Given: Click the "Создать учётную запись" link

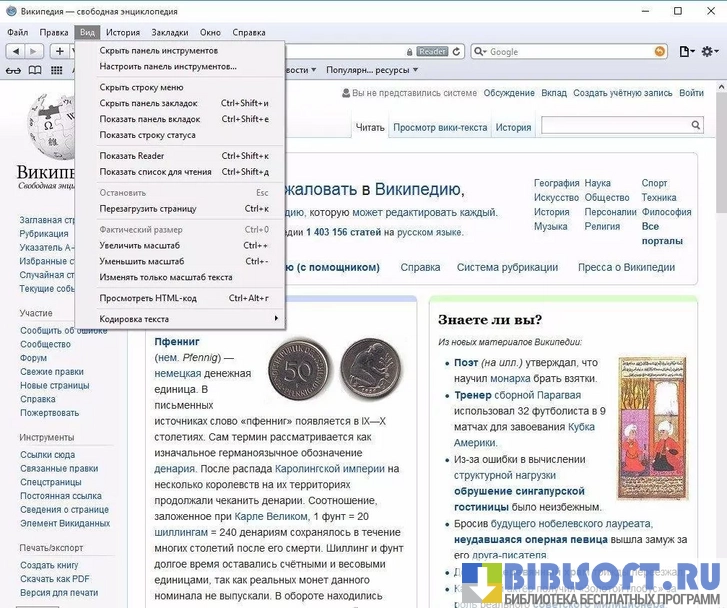Looking at the screenshot, I should tap(622, 93).
